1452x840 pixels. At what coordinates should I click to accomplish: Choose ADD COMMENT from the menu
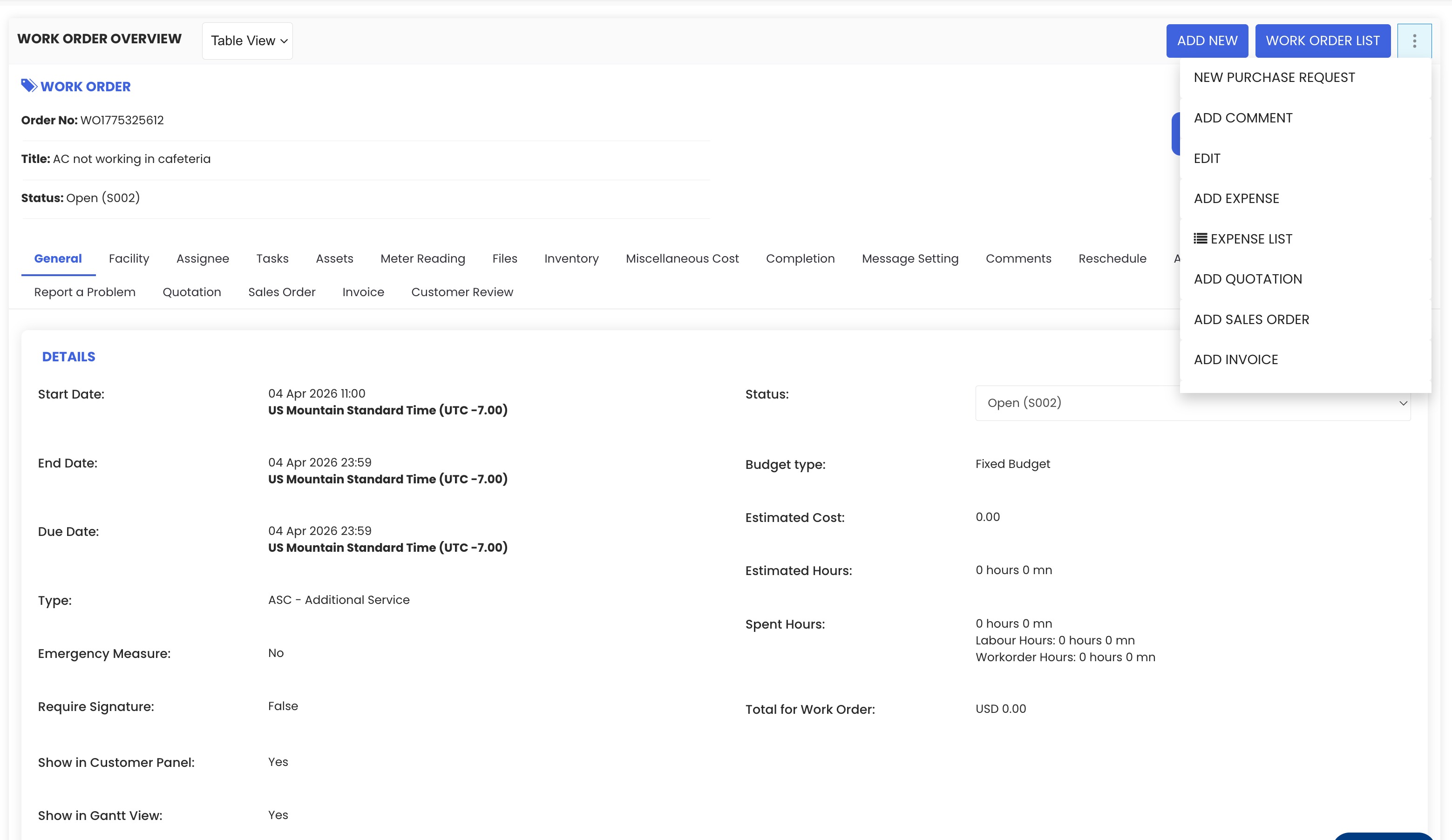click(1243, 117)
